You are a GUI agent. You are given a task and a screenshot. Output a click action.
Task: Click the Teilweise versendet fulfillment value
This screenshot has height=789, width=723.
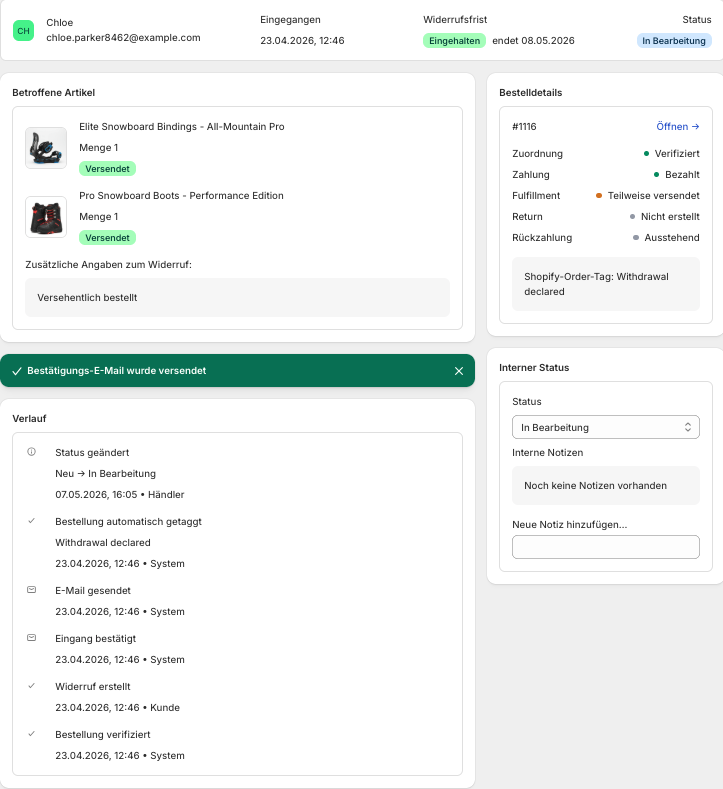[x=654, y=196]
